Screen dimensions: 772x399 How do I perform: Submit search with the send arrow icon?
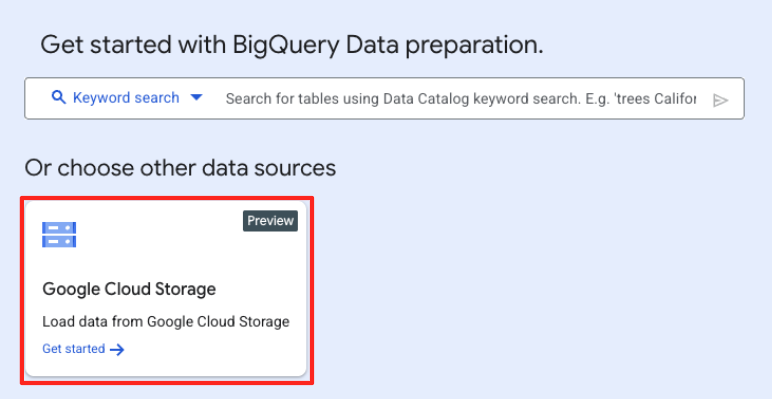(720, 100)
